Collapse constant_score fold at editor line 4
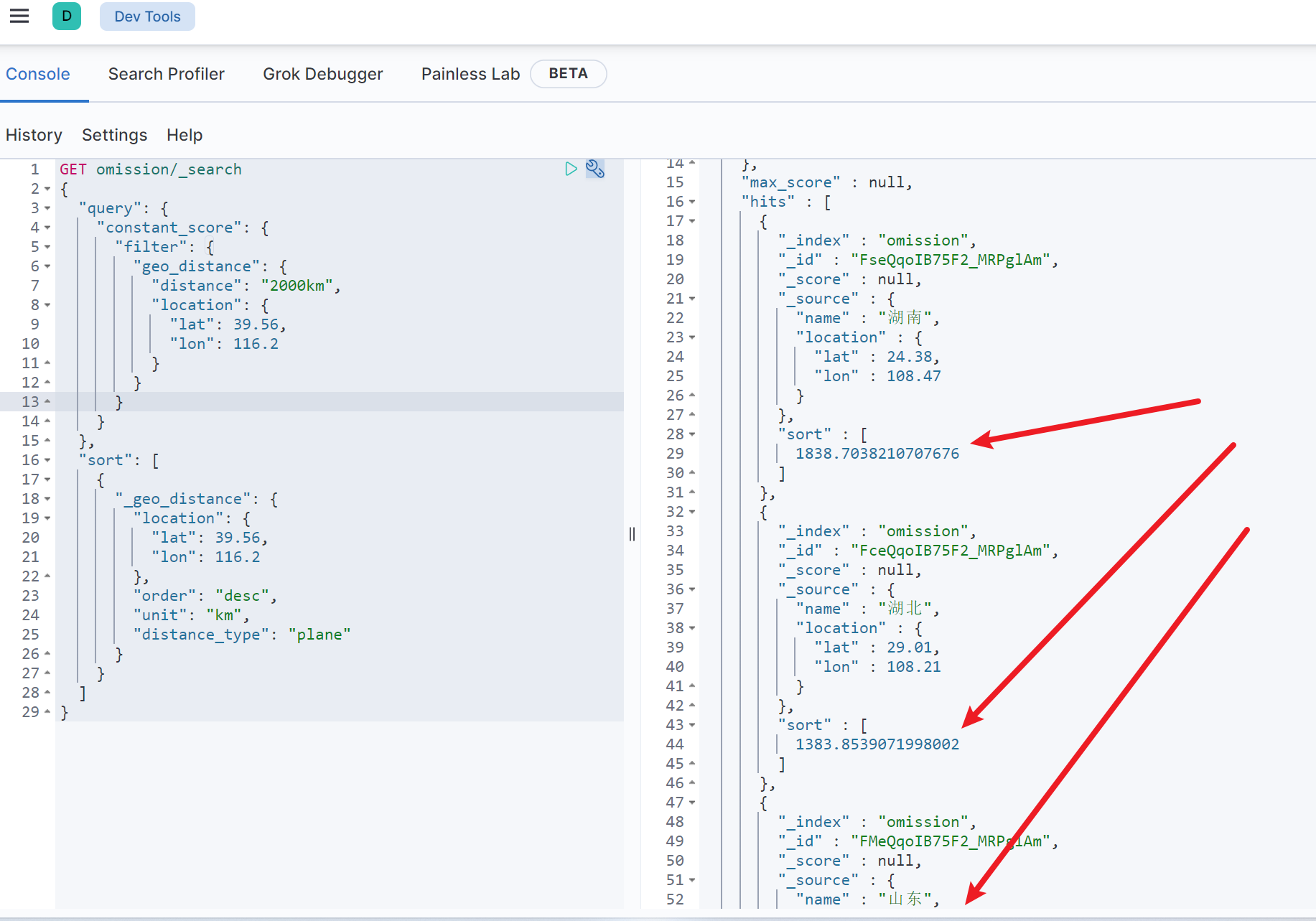The height and width of the screenshot is (921, 1316). 47,228
